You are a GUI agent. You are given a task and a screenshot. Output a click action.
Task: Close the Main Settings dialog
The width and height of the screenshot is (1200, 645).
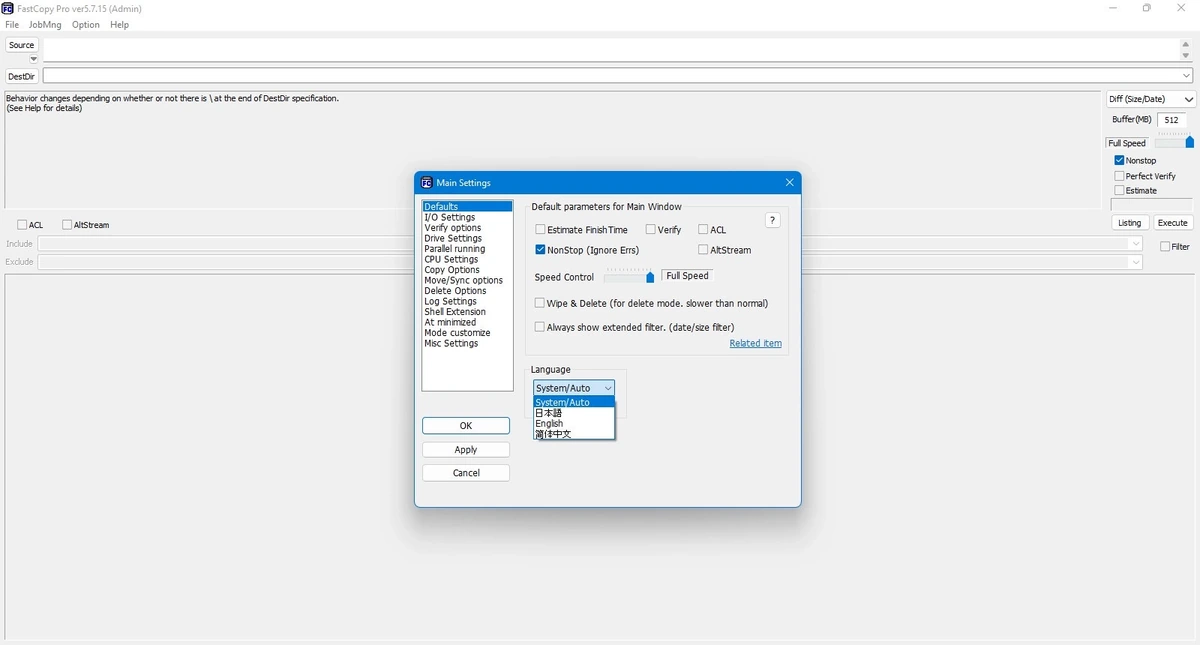coord(789,183)
